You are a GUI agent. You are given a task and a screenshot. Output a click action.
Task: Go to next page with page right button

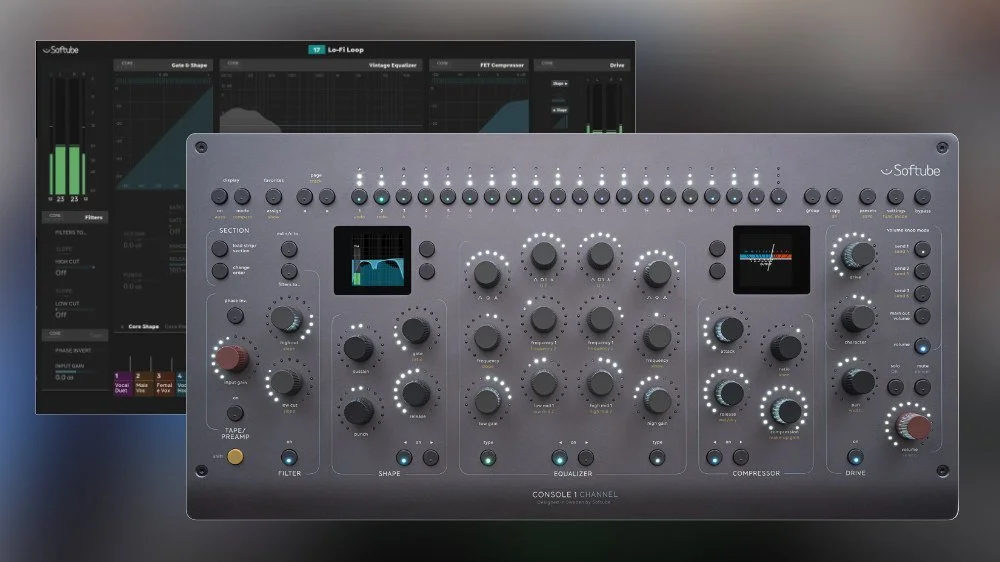click(327, 196)
